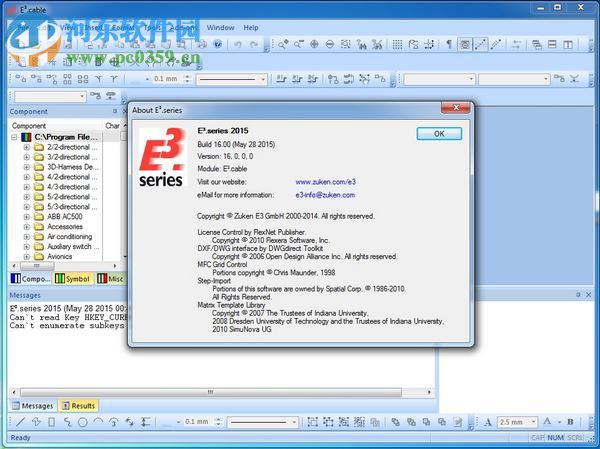Screen dimensions: 600x449
Task: Select the freehand curve drawing tool
Action: [x=67, y=422]
